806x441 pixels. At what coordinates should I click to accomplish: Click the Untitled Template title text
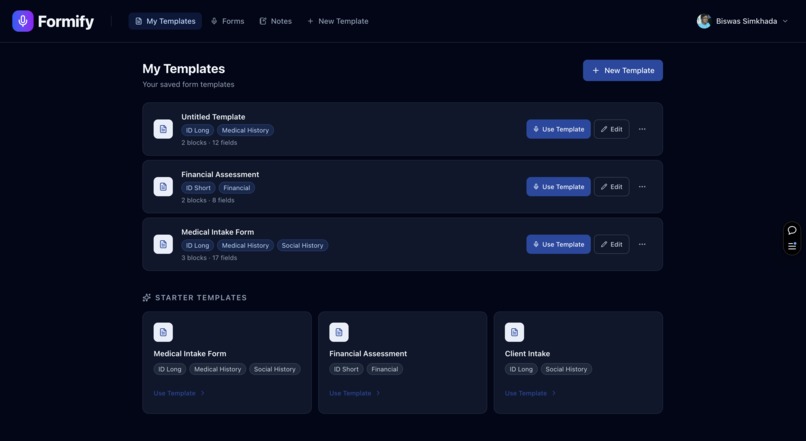point(213,117)
